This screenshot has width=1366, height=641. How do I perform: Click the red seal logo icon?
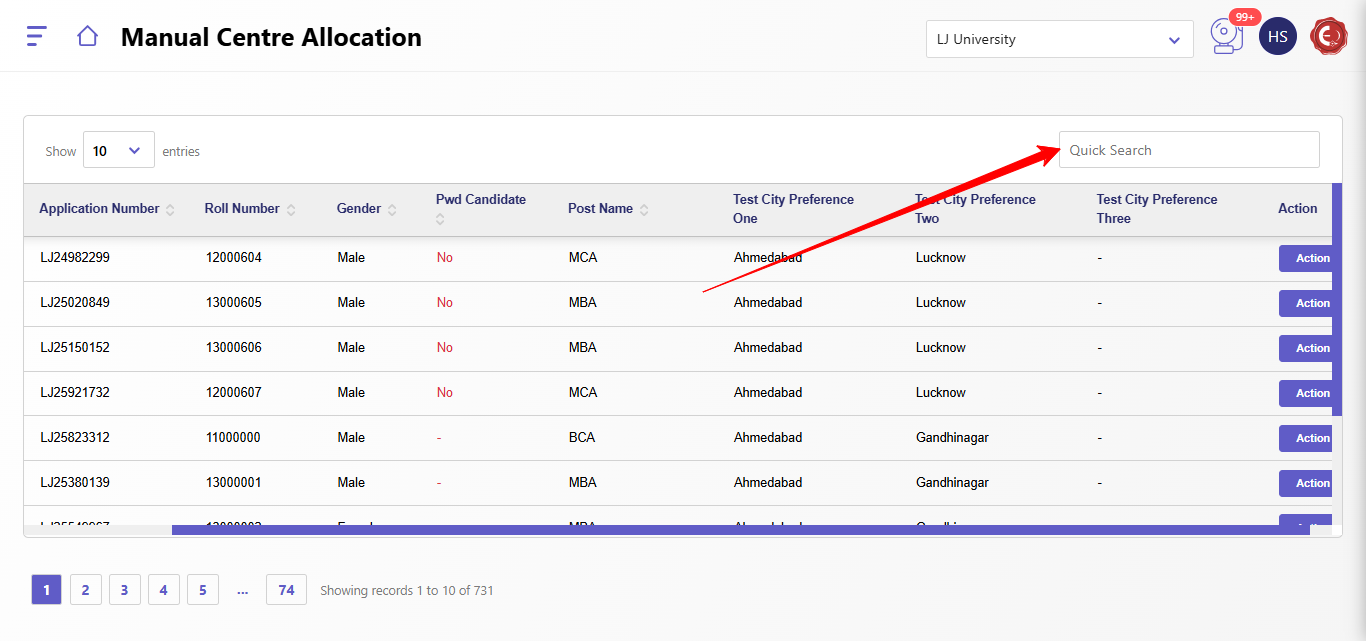tap(1329, 37)
